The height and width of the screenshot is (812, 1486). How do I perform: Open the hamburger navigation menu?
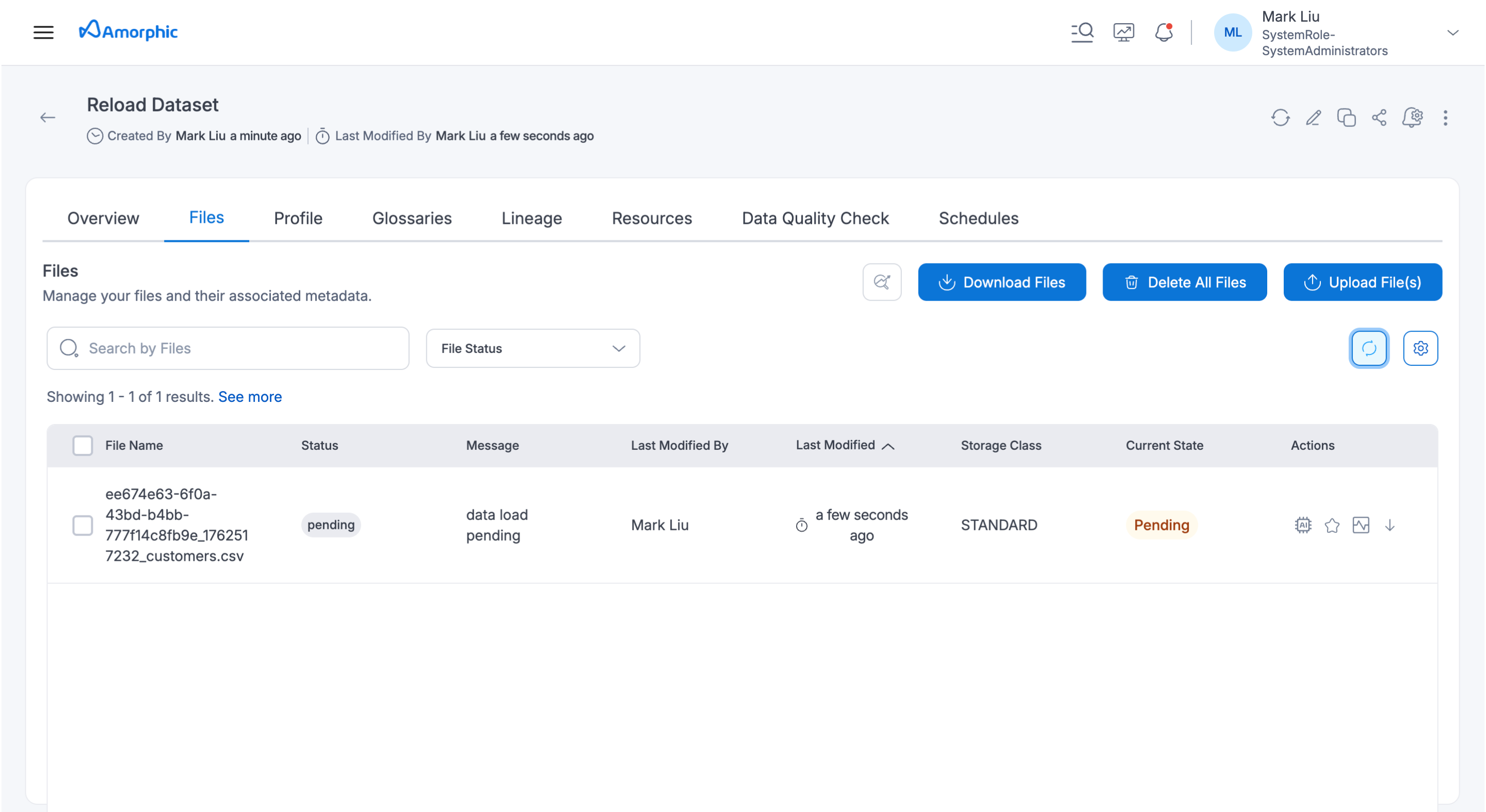pos(43,33)
